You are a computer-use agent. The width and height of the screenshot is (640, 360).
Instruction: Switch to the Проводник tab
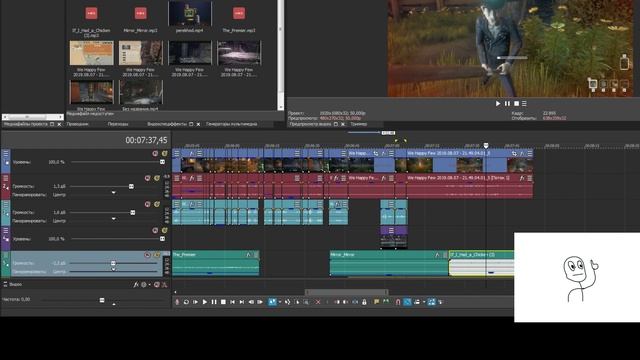click(x=78, y=124)
